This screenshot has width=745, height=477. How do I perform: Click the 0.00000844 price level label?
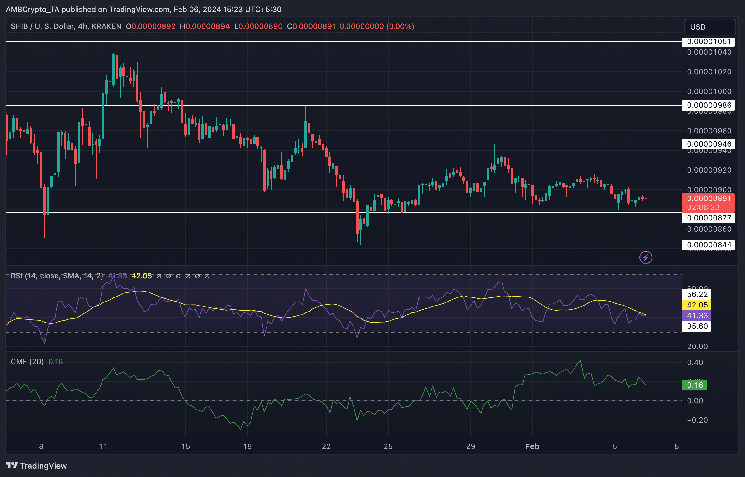point(708,244)
